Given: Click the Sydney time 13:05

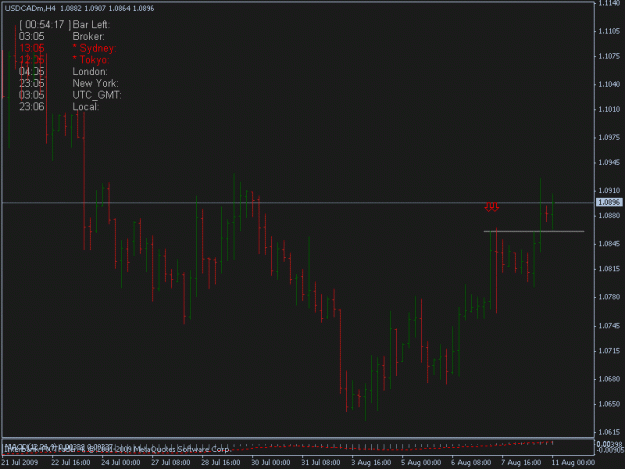Looking at the screenshot, I should 31,48.
